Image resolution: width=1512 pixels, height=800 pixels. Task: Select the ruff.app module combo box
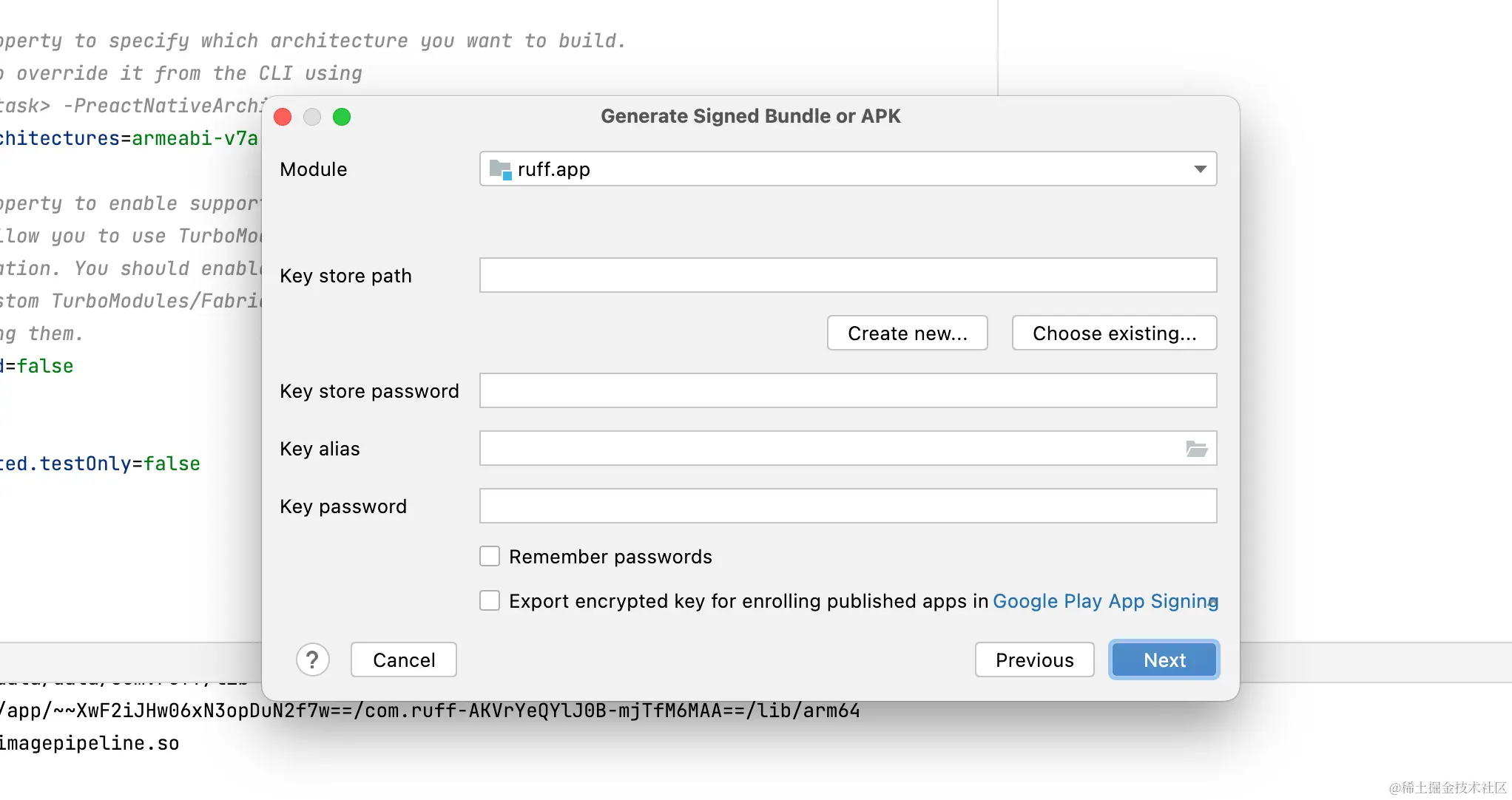tap(848, 169)
